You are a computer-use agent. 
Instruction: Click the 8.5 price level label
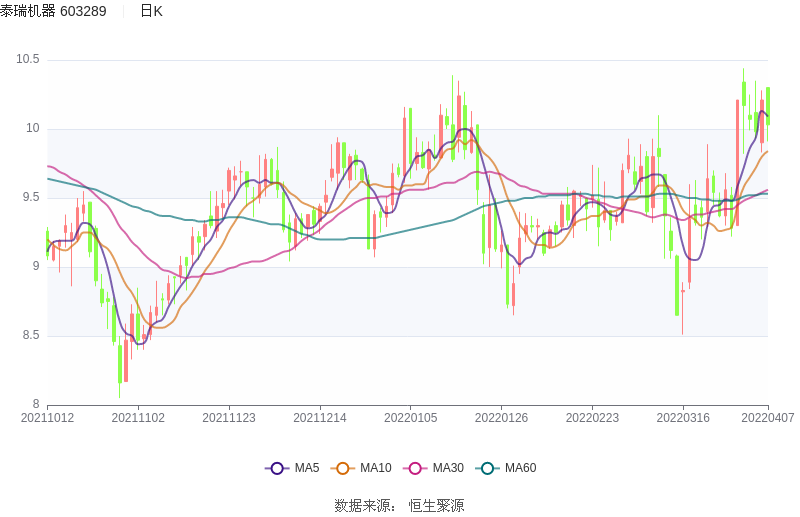point(30,335)
